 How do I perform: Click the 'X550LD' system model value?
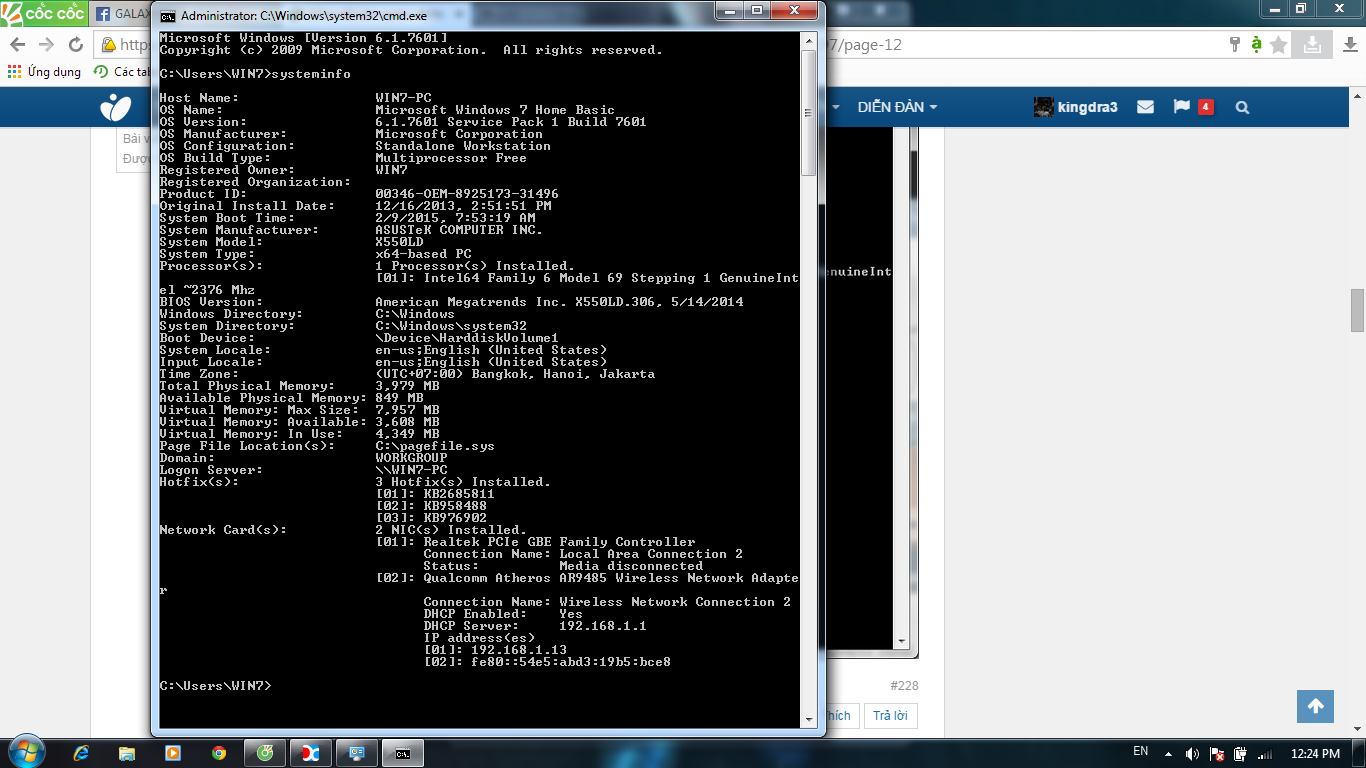[399, 242]
